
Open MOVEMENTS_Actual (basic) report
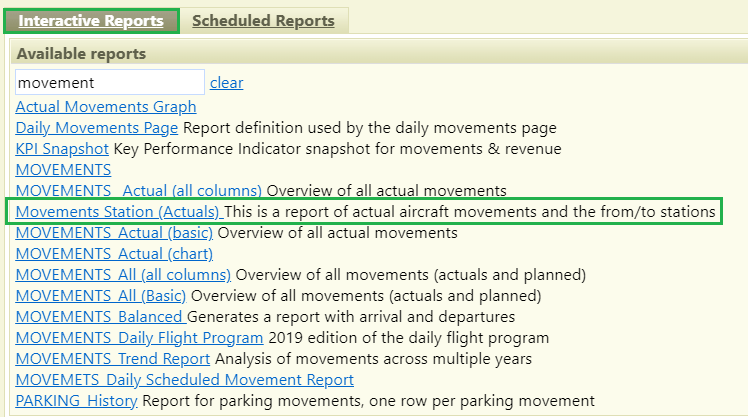(114, 233)
